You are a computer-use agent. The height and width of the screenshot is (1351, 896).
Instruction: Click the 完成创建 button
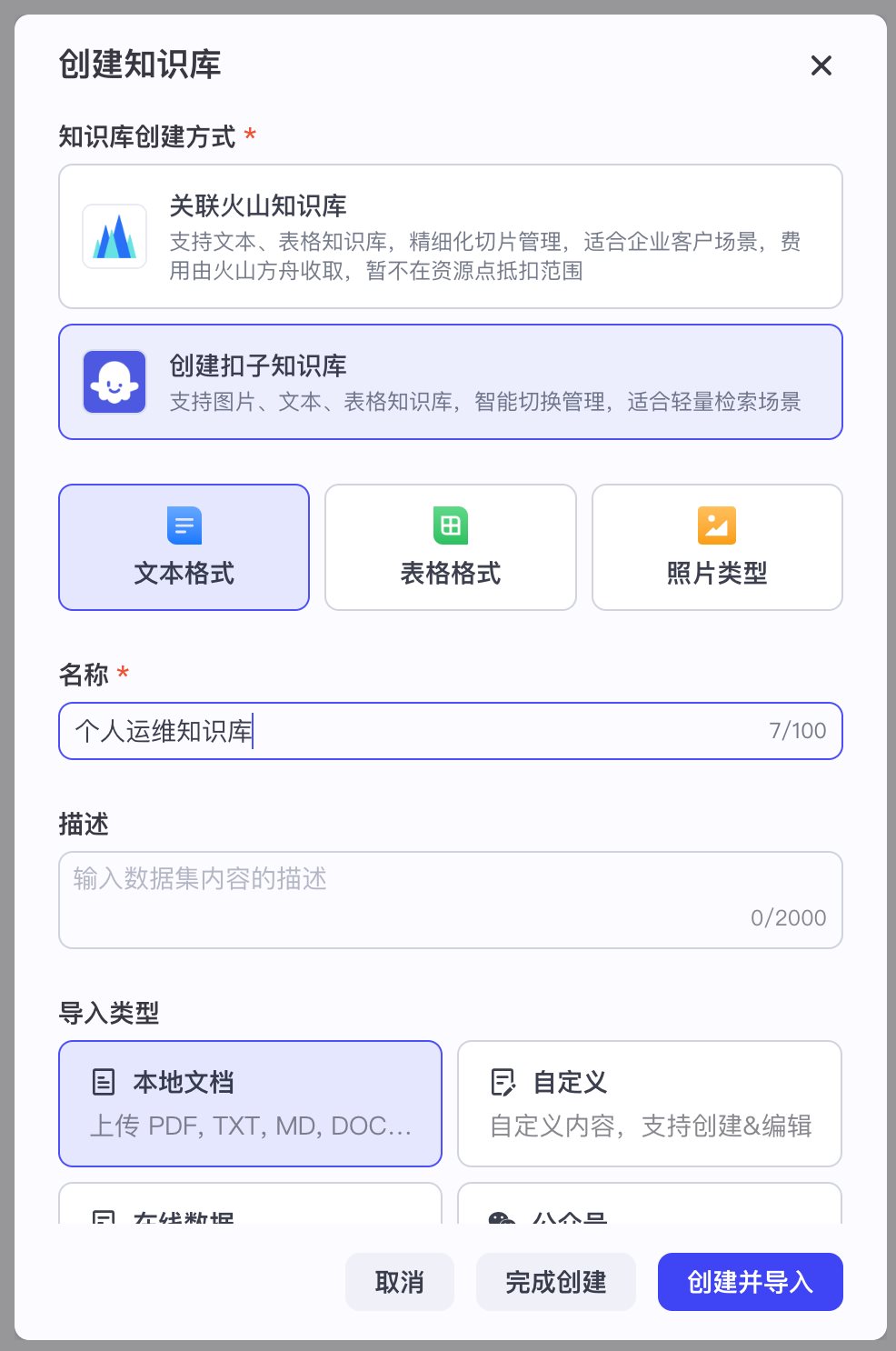coord(556,1282)
